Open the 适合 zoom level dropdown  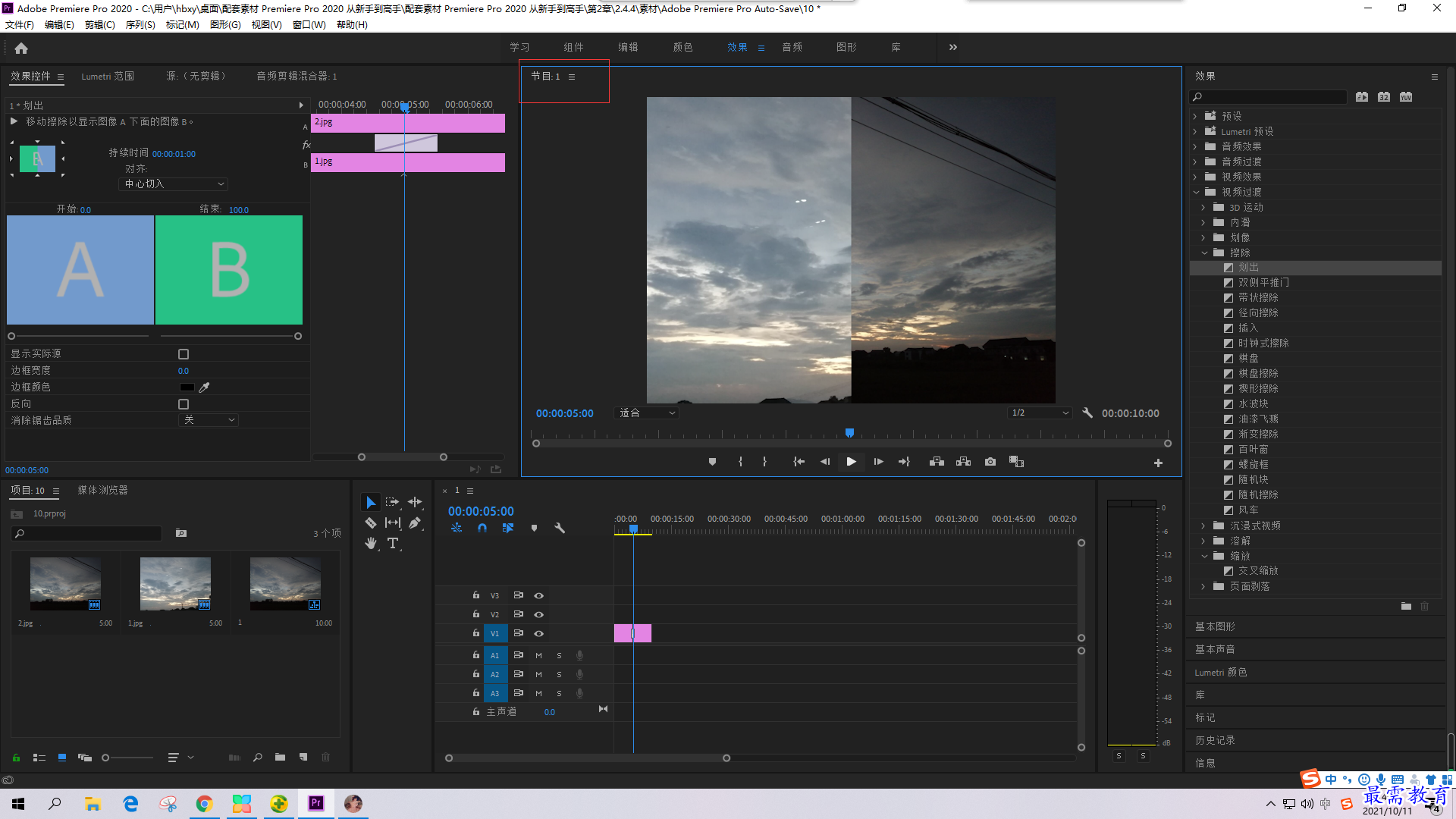pos(647,413)
